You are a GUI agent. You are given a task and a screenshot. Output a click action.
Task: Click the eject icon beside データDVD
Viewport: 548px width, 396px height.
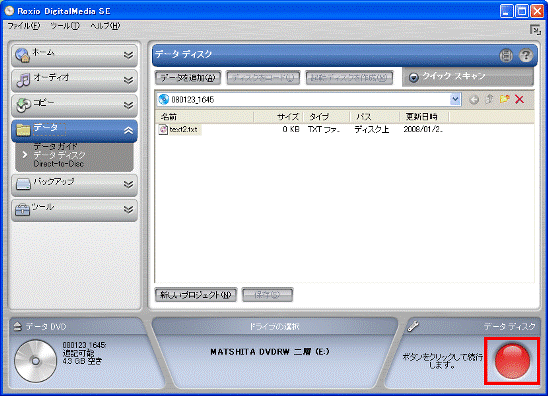[17, 327]
